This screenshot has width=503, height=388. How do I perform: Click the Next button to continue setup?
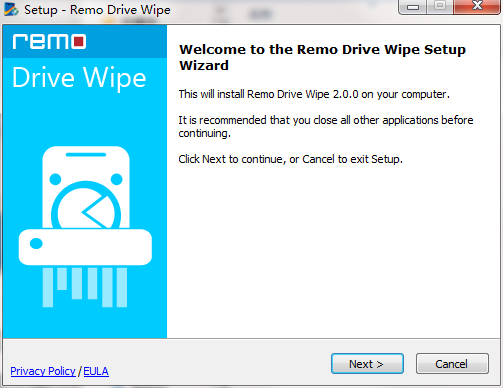coord(367,364)
